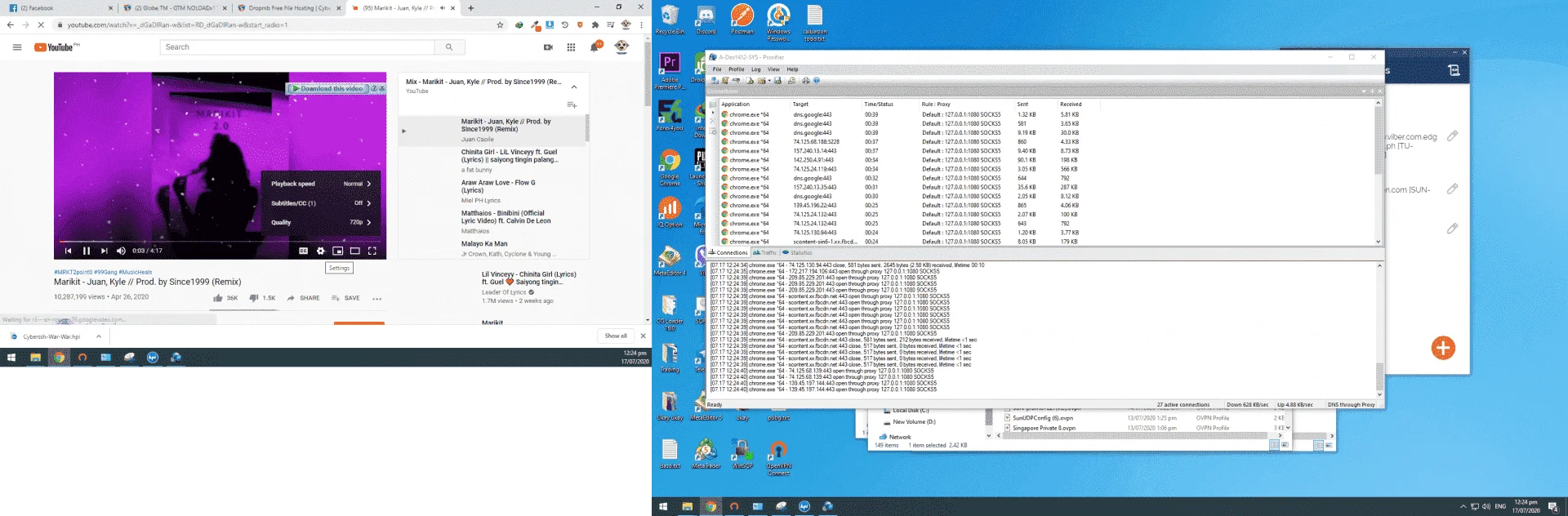Viewport: 1568px width, 516px height.
Task: Open Proxifier View menu
Action: coord(773,69)
